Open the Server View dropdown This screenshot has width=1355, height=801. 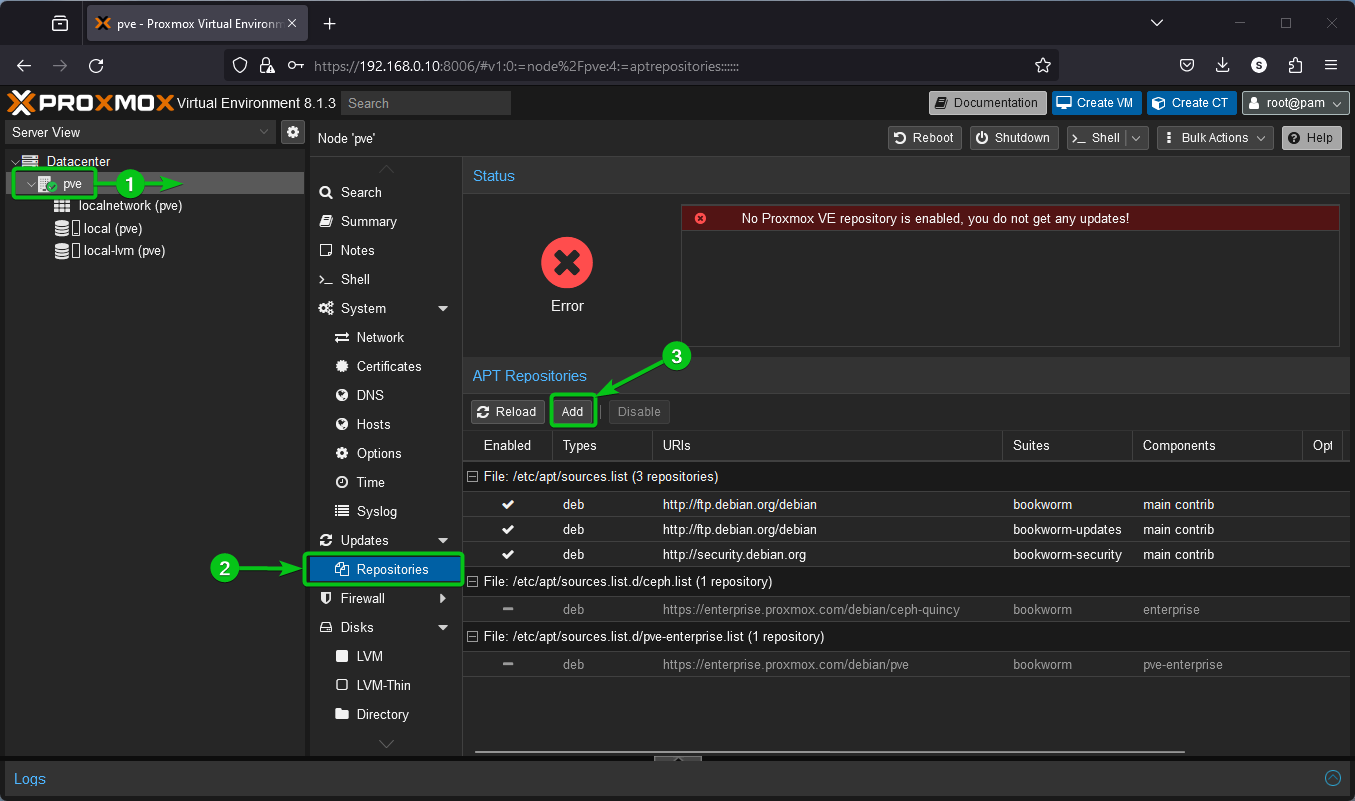coord(140,132)
